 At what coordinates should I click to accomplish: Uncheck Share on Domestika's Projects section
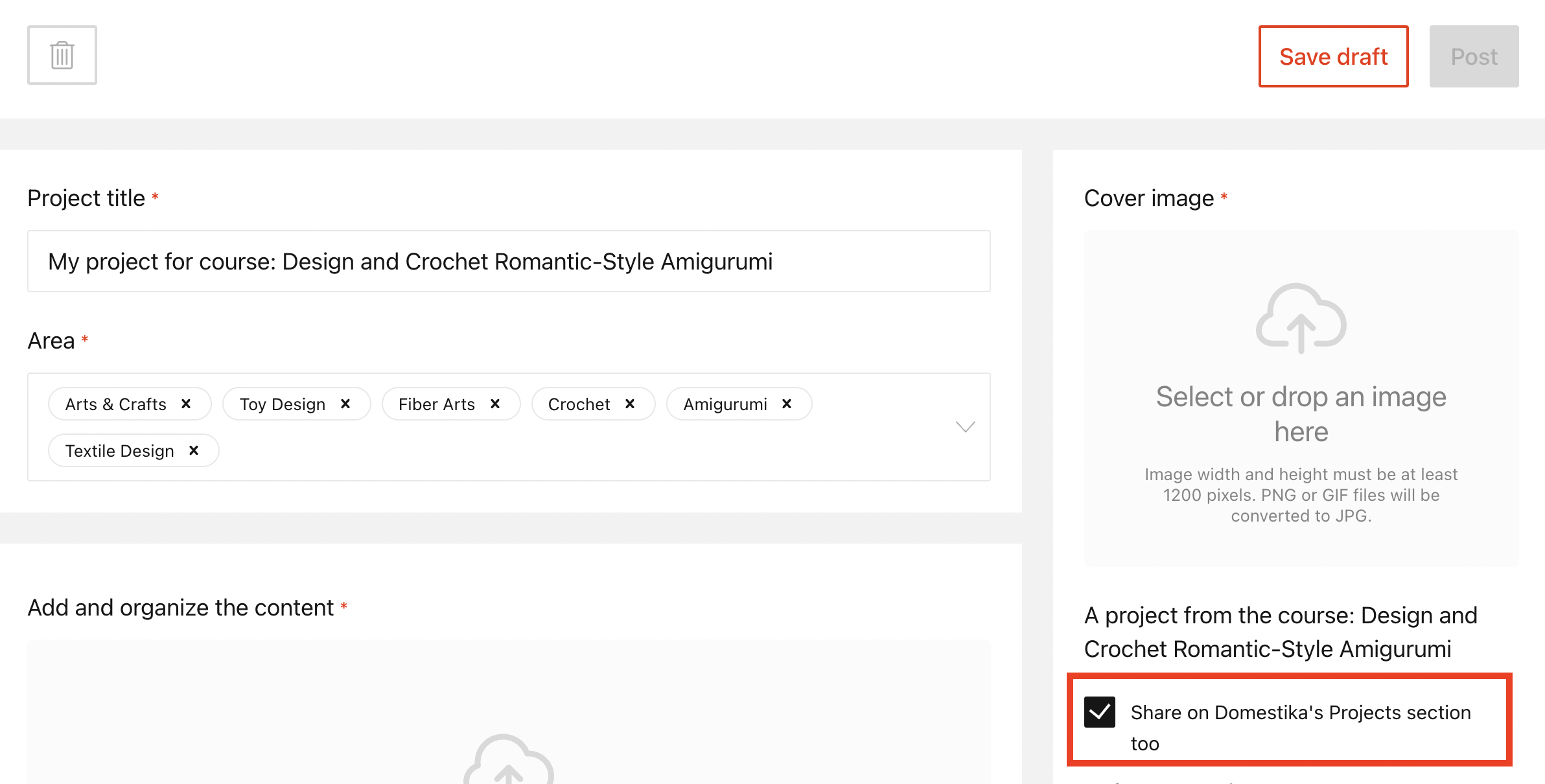point(1100,712)
